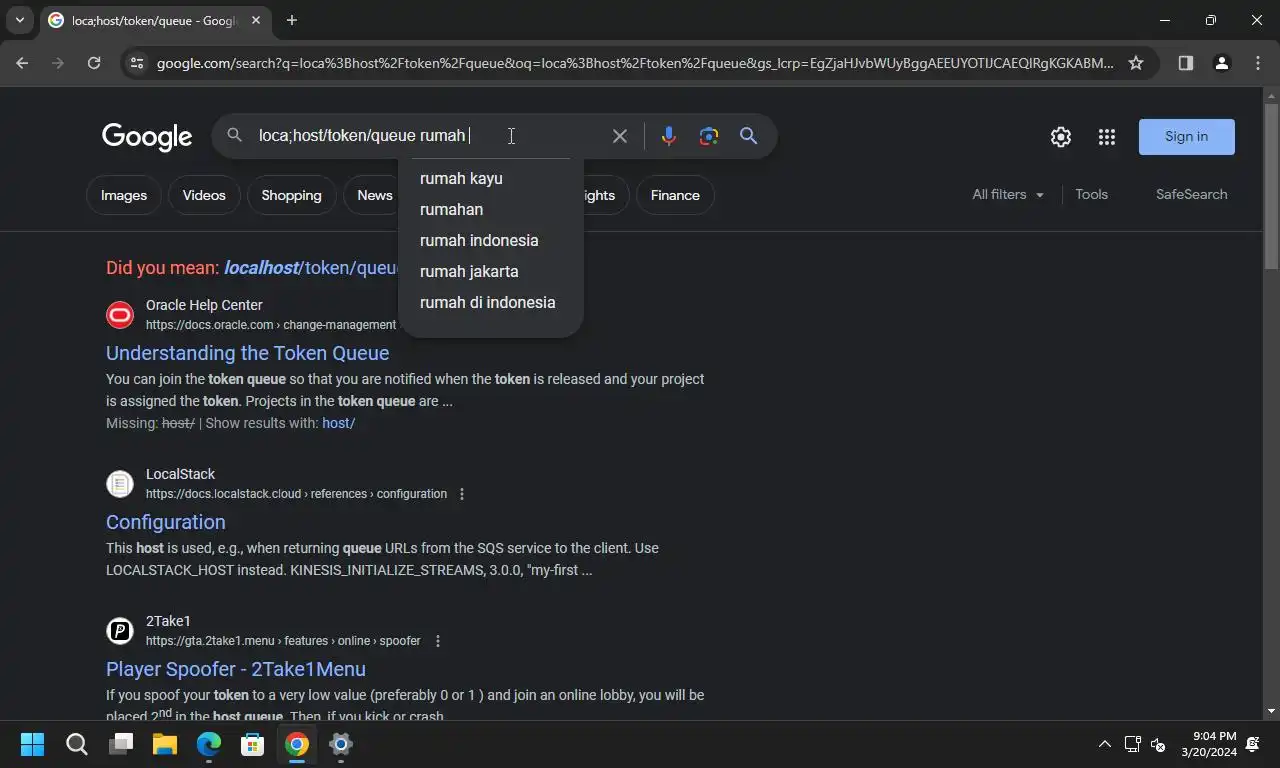Open the Tools option
This screenshot has width=1280, height=768.
1091,195
